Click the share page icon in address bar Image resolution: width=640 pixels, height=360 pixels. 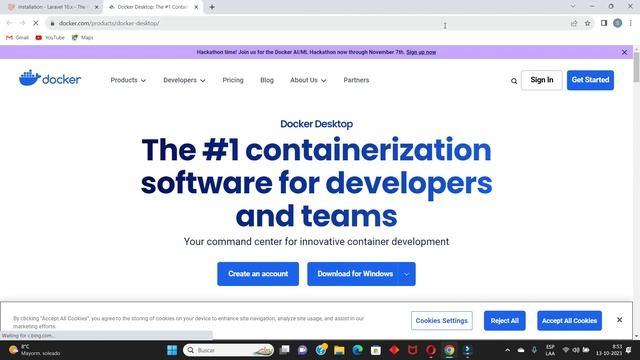click(574, 23)
